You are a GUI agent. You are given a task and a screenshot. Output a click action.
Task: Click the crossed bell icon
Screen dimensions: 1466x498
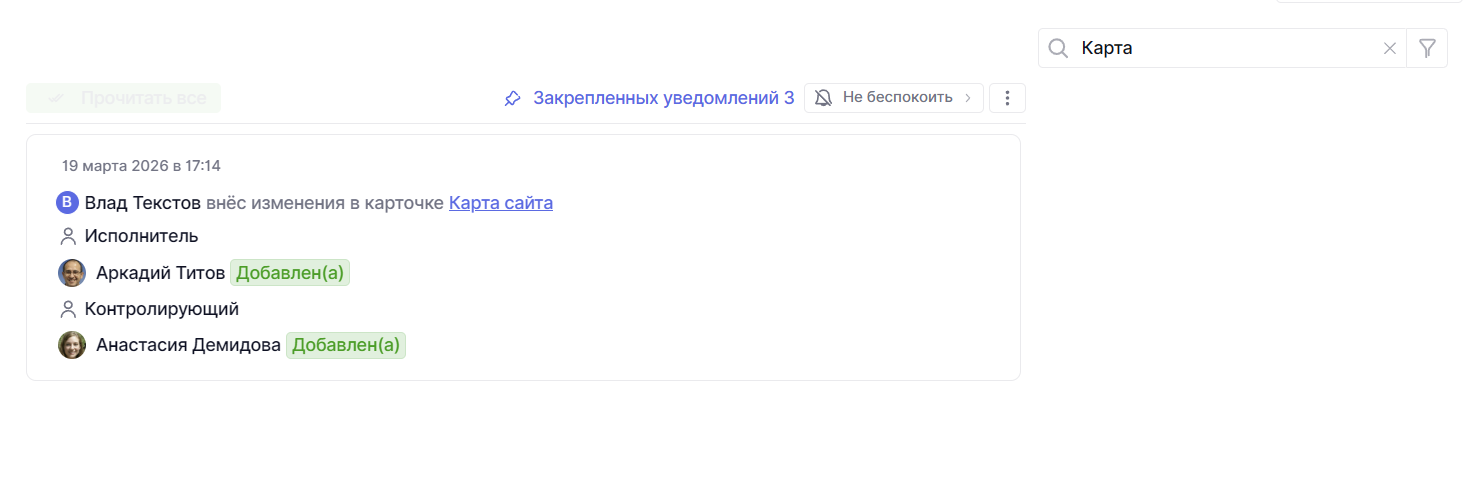pyautogui.click(x=824, y=98)
